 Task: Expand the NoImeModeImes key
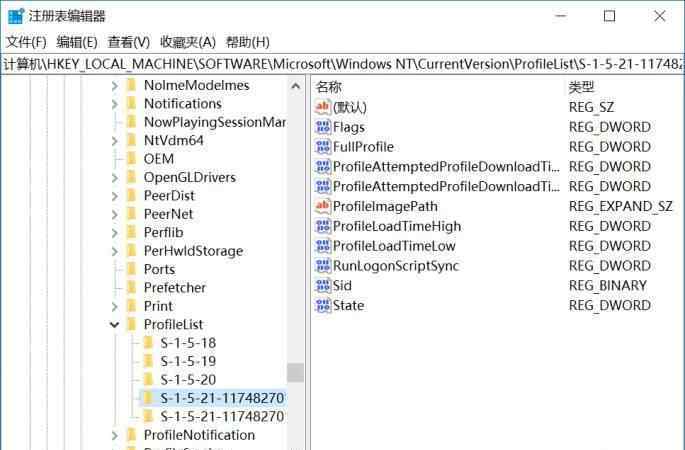tap(114, 86)
